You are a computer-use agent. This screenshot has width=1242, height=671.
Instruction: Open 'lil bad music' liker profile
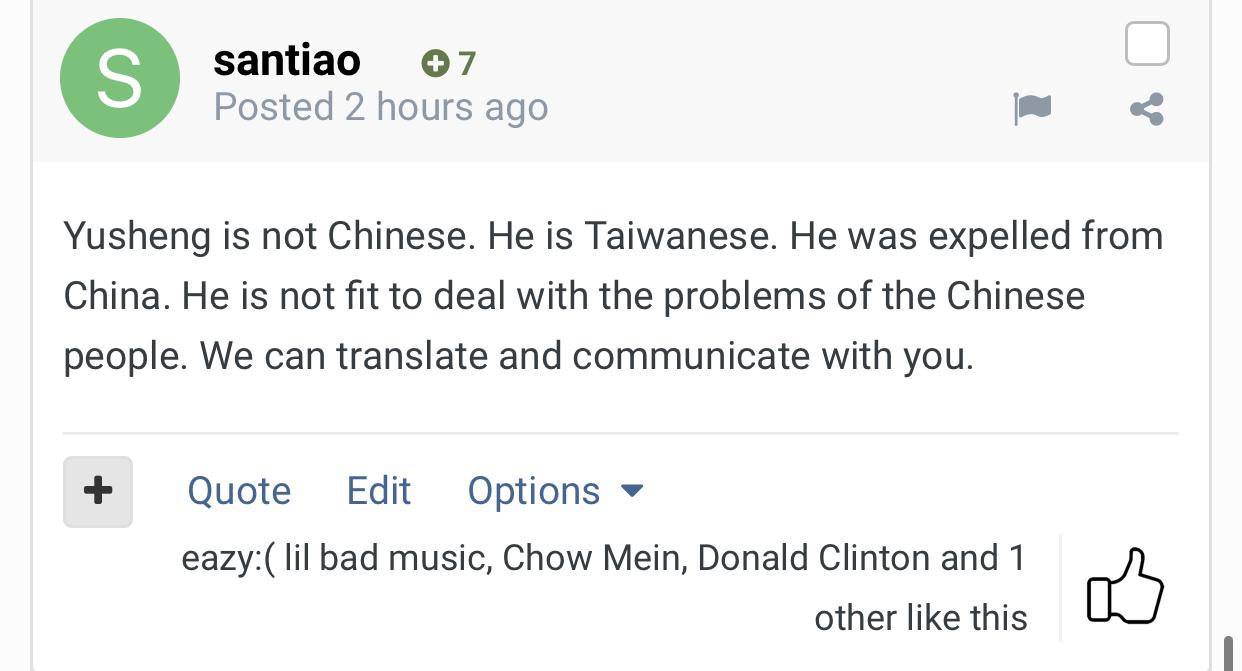(387, 558)
